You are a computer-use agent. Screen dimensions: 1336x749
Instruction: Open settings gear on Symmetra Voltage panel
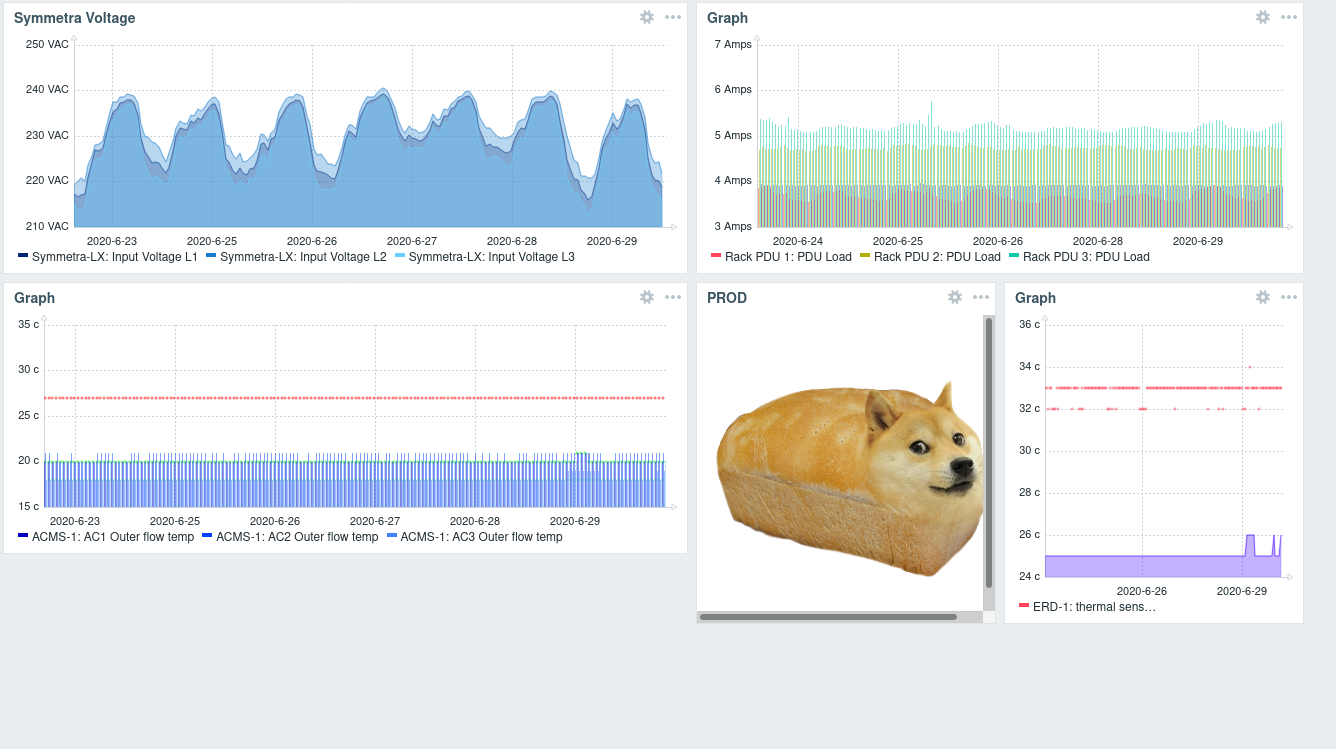tap(646, 17)
